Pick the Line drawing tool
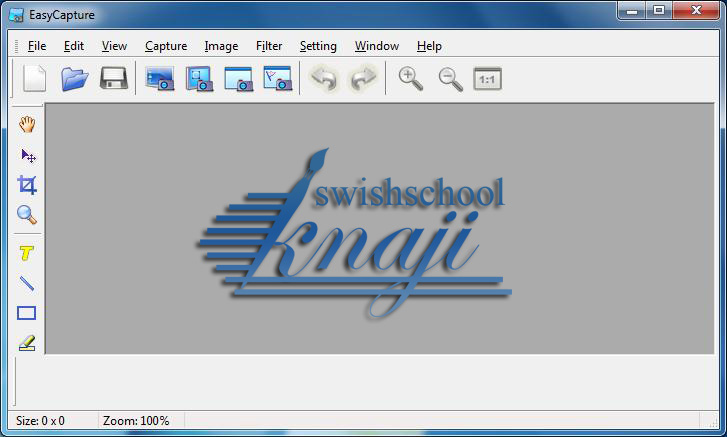 click(27, 283)
